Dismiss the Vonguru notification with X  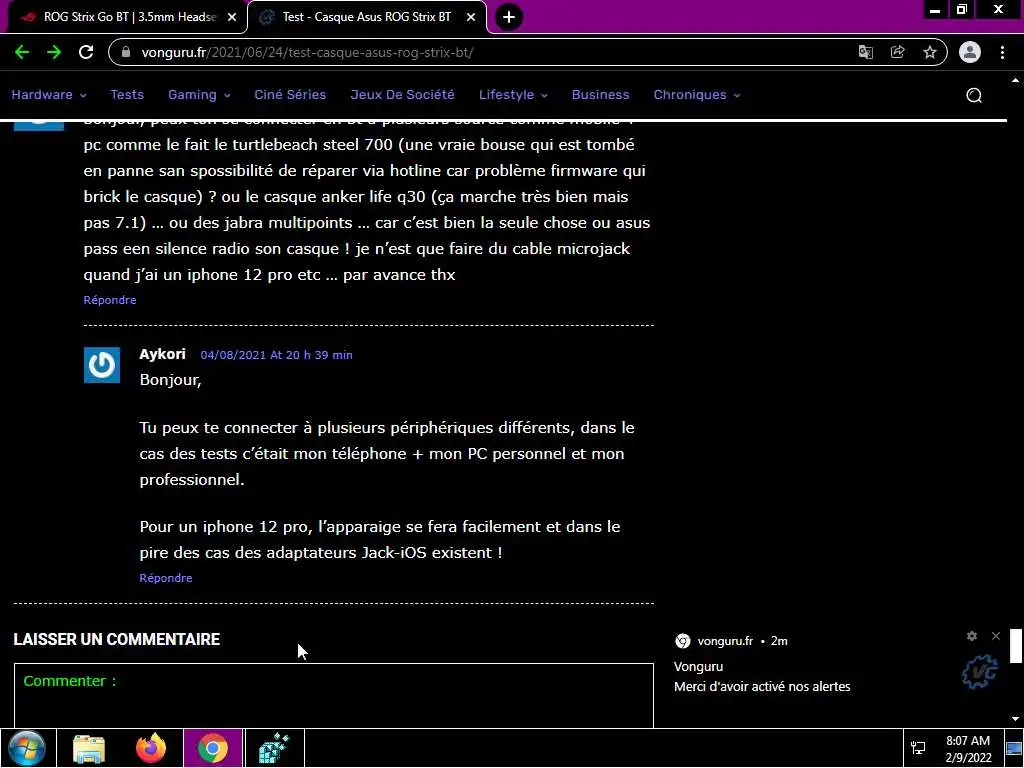pyautogui.click(x=995, y=635)
